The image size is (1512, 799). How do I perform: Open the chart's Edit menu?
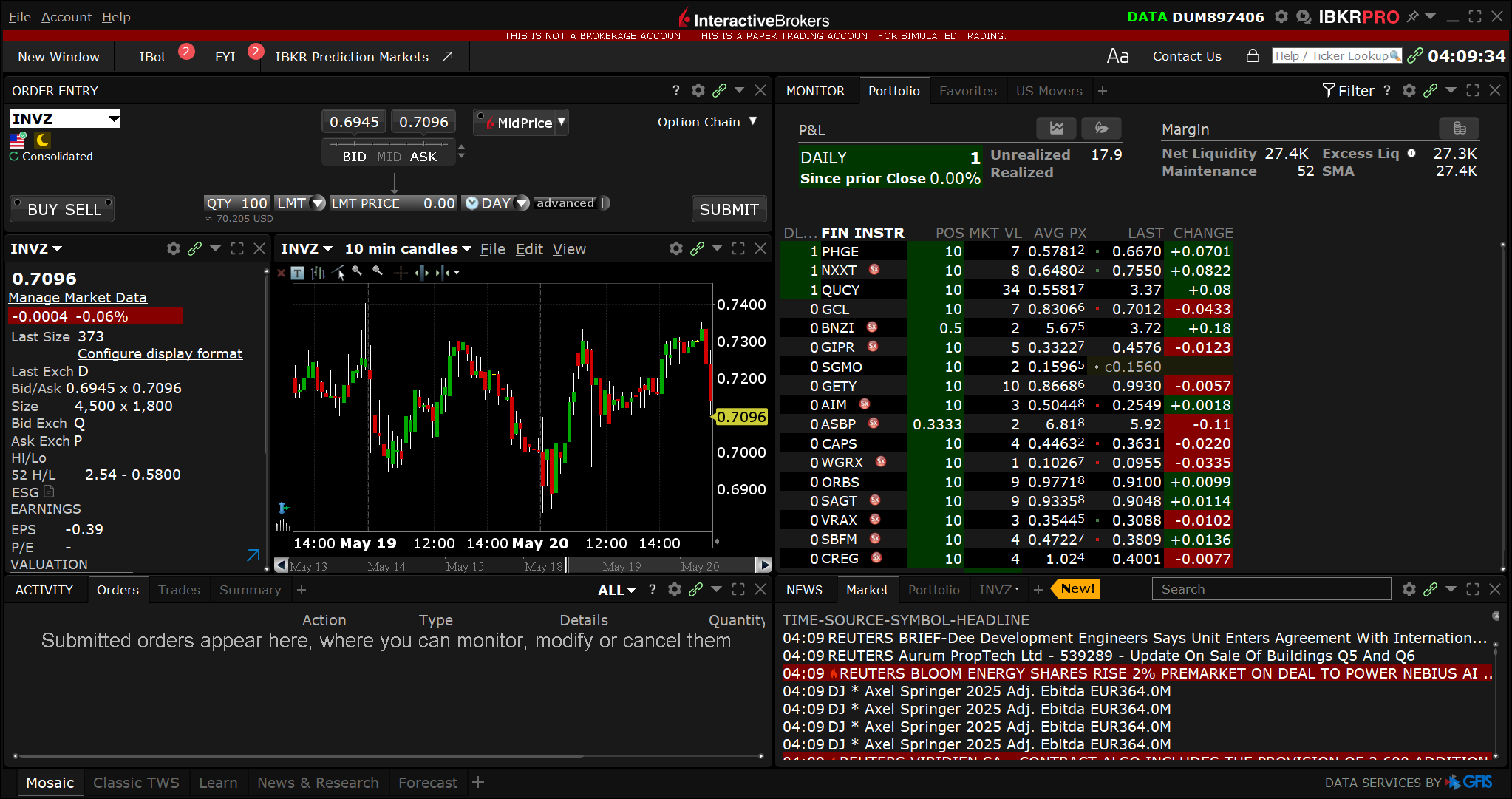coord(529,249)
